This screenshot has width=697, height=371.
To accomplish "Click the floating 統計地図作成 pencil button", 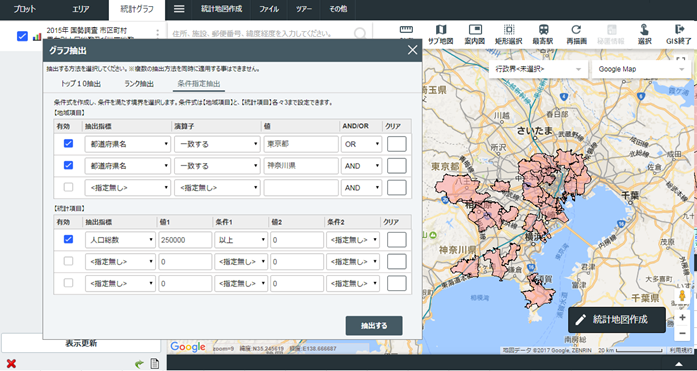I will 617,320.
